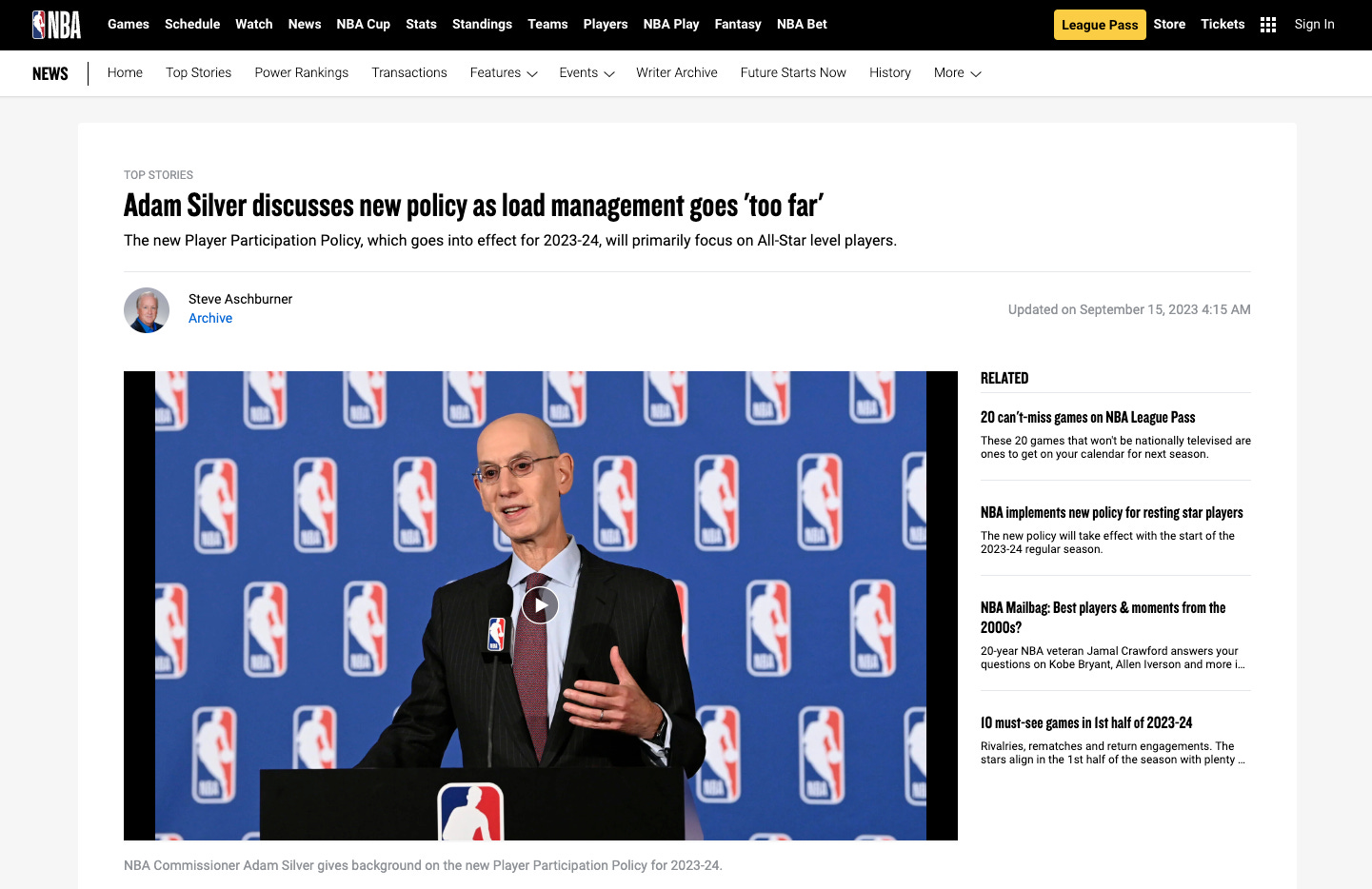Select News in the top navigation

tap(305, 25)
